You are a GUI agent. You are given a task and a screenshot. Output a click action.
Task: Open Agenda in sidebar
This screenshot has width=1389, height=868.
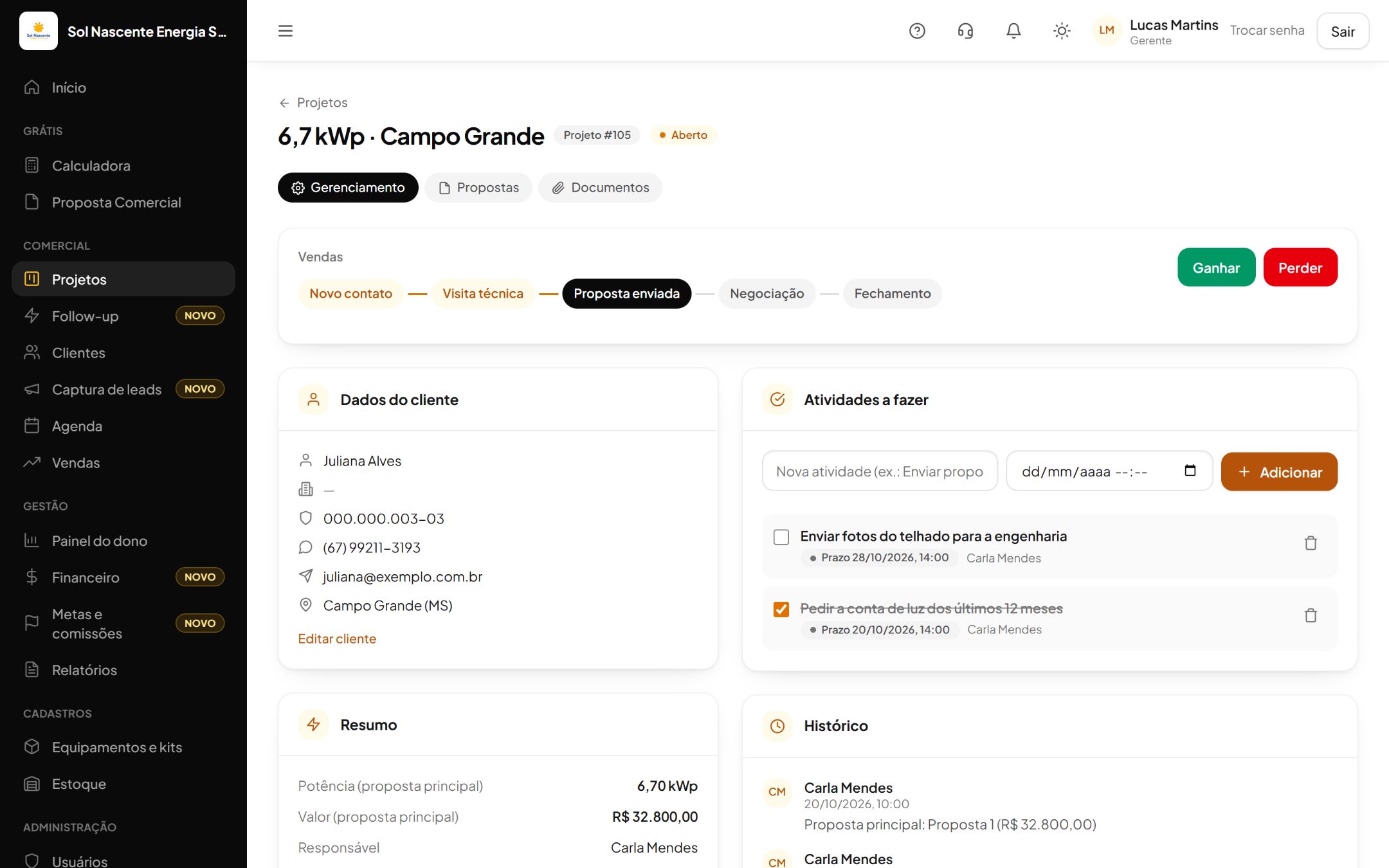click(123, 426)
